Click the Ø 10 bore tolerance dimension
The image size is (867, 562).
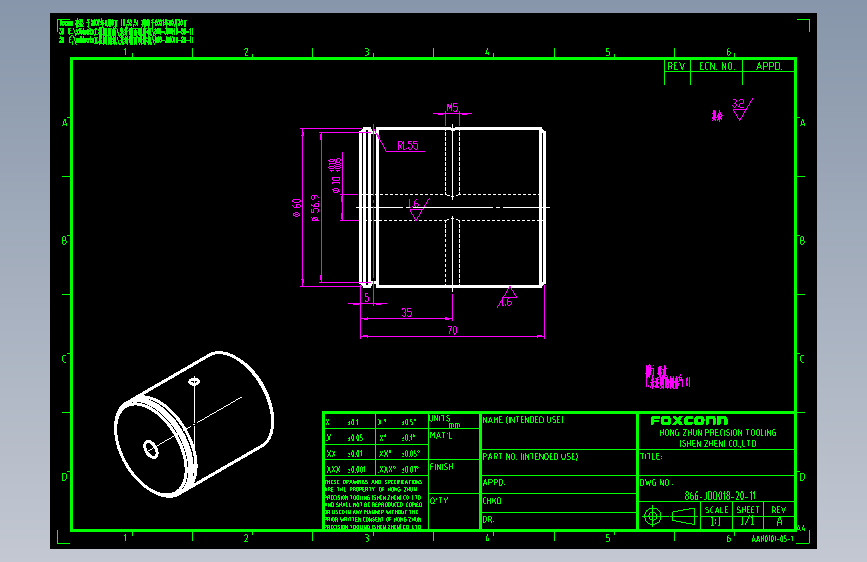[x=336, y=176]
